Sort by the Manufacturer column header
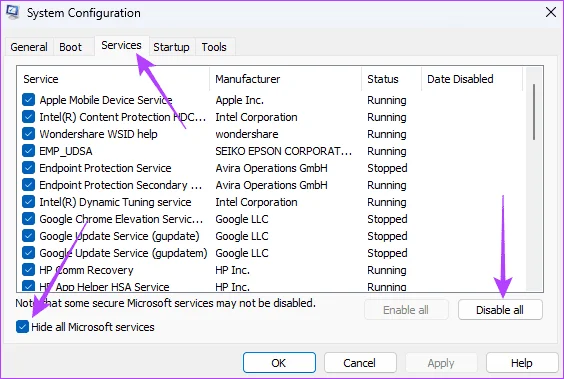564x379 pixels. point(286,79)
